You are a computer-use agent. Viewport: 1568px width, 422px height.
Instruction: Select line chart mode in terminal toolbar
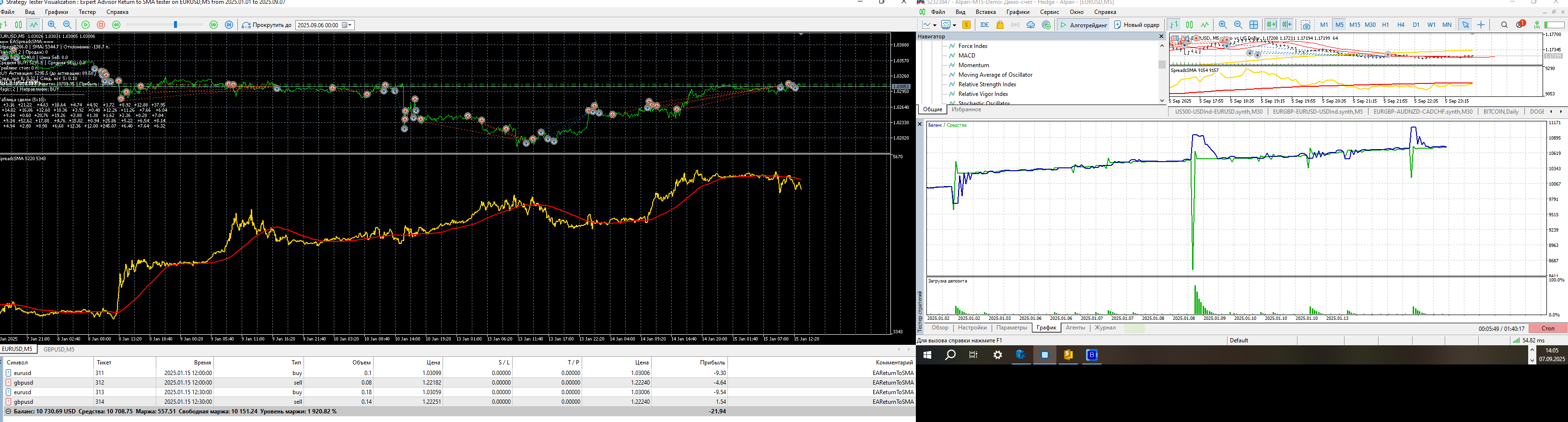pos(1205,25)
